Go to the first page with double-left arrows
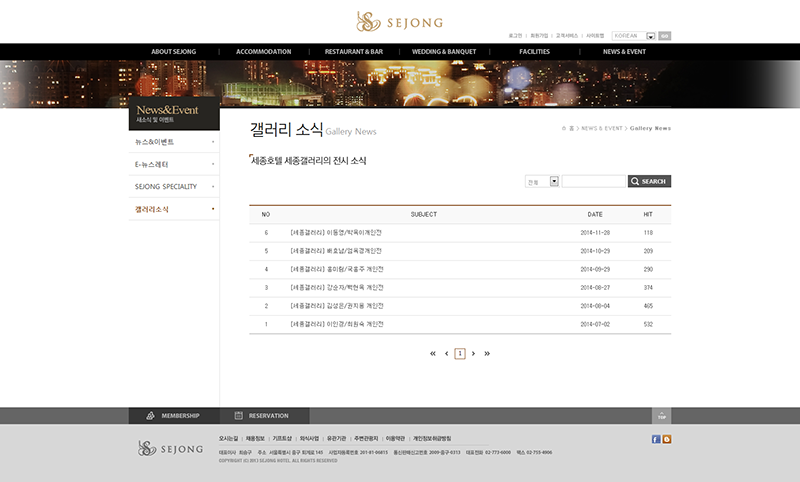 tap(433, 353)
